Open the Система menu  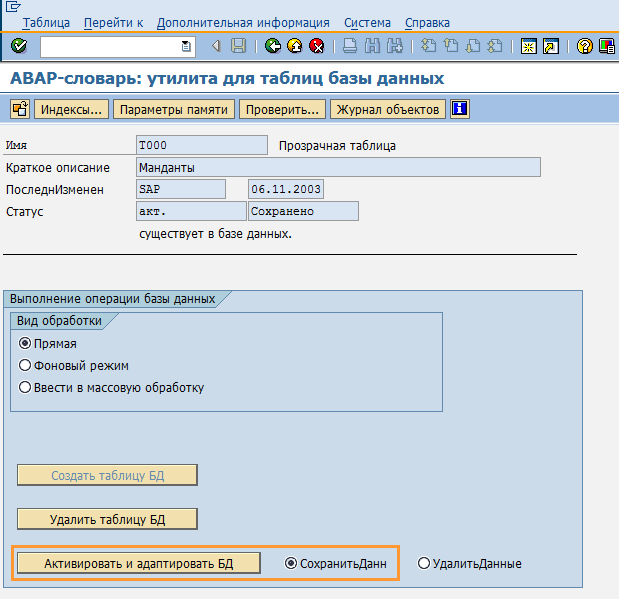tap(367, 22)
